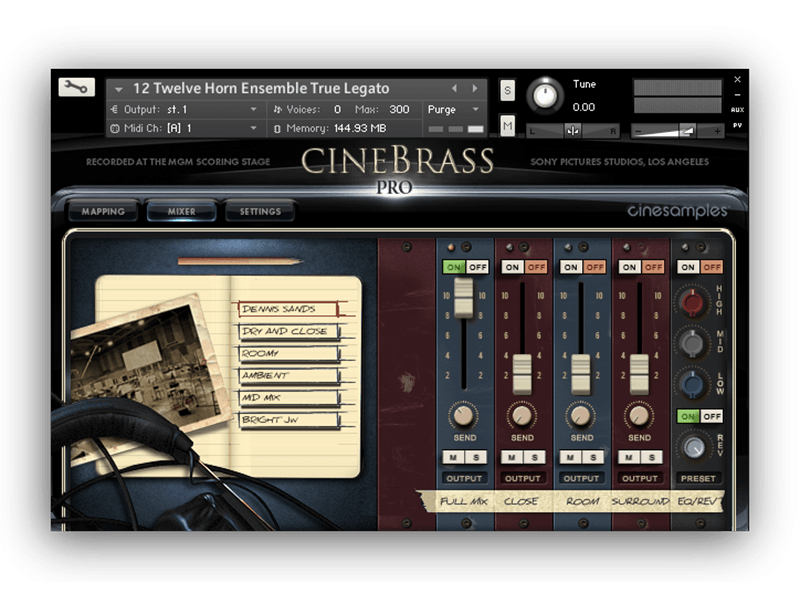This screenshot has width=800, height=600.
Task: Click the red HIGH EQ knob
Action: (x=691, y=301)
